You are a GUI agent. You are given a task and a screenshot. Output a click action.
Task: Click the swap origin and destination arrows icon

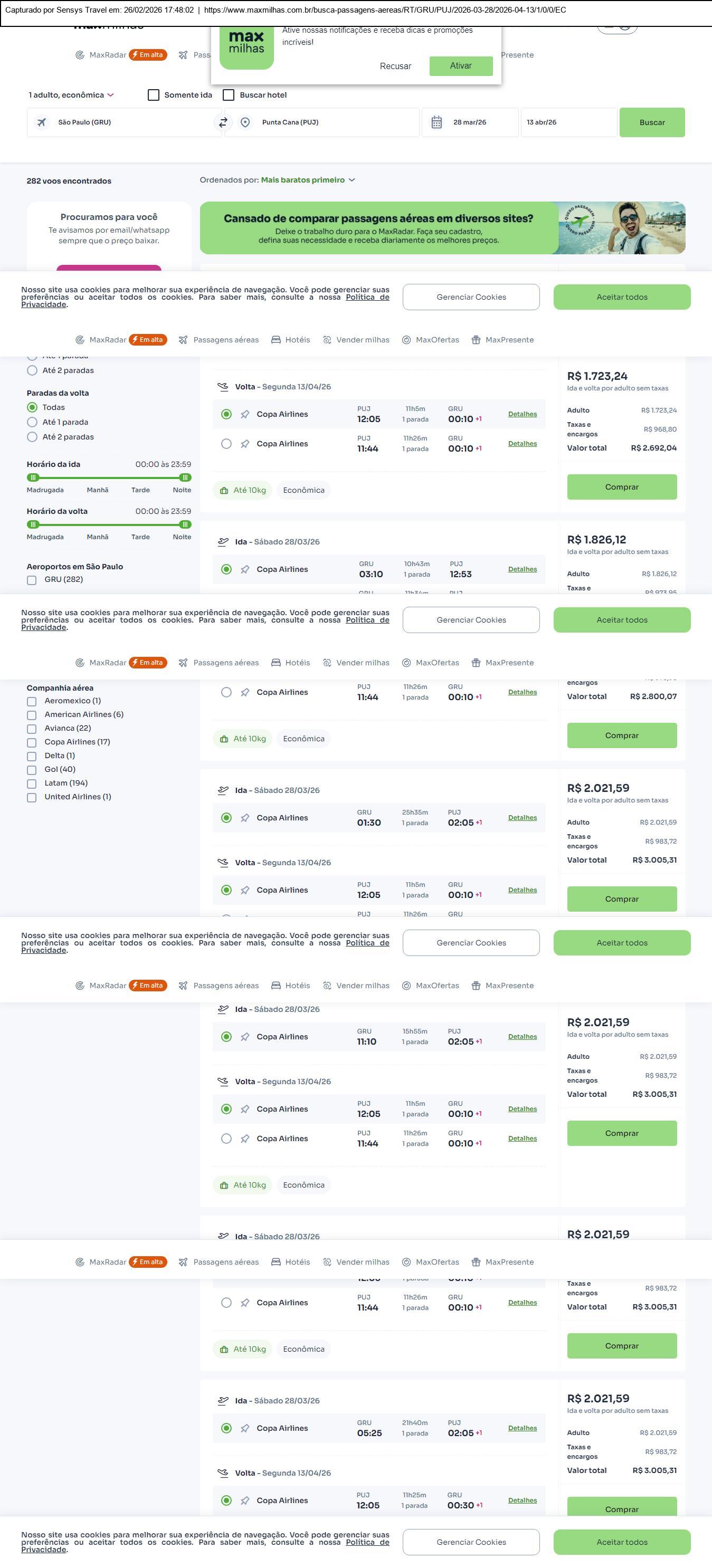[223, 122]
